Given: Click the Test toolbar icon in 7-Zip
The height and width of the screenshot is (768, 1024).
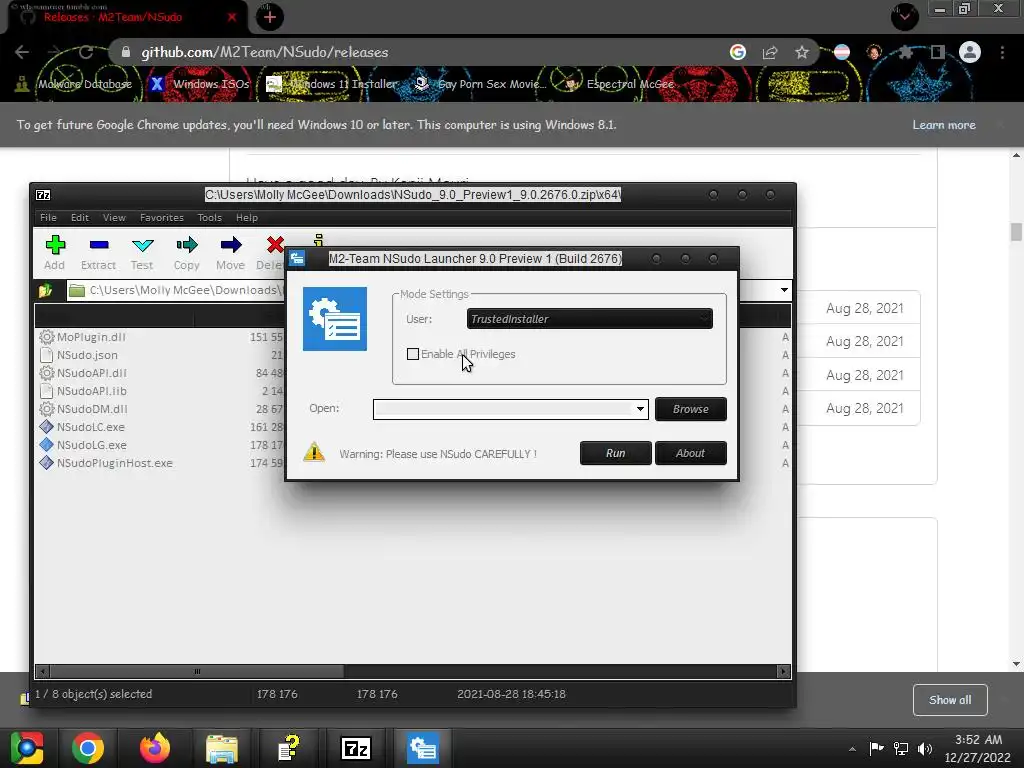Looking at the screenshot, I should coord(142,253).
